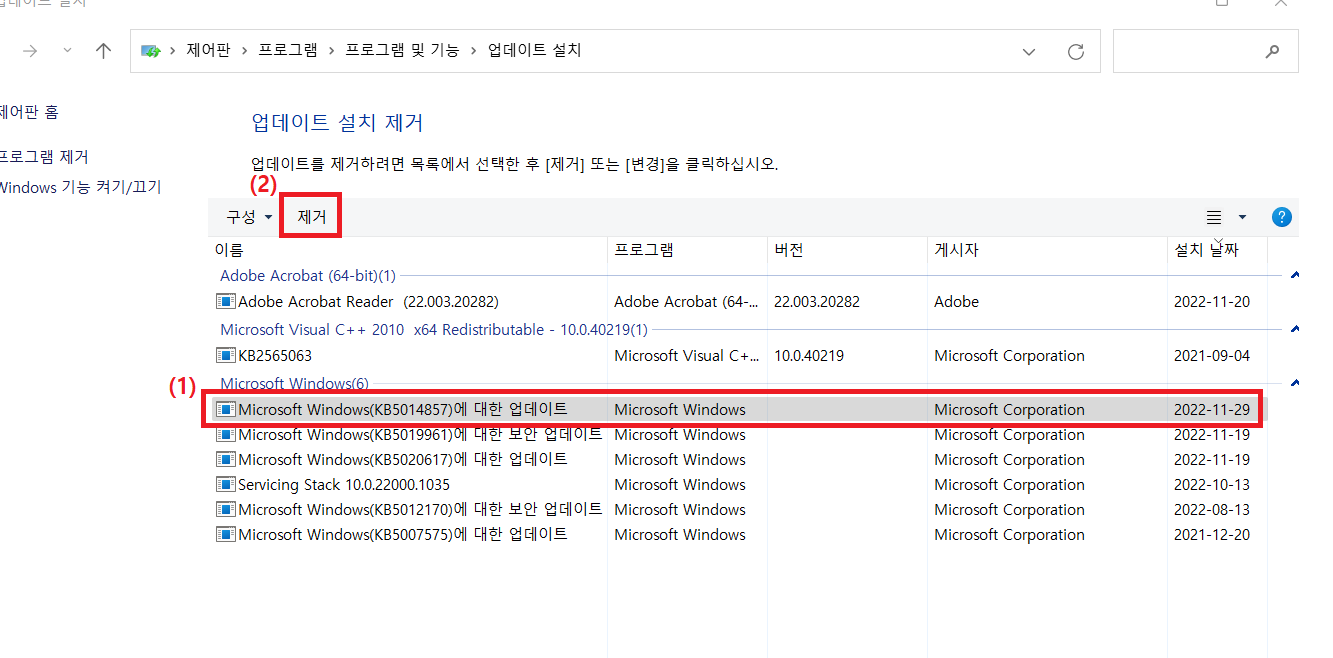The width and height of the screenshot is (1333, 658).
Task: Select Microsoft Windows(KB5012170) security update
Action: coord(737,510)
